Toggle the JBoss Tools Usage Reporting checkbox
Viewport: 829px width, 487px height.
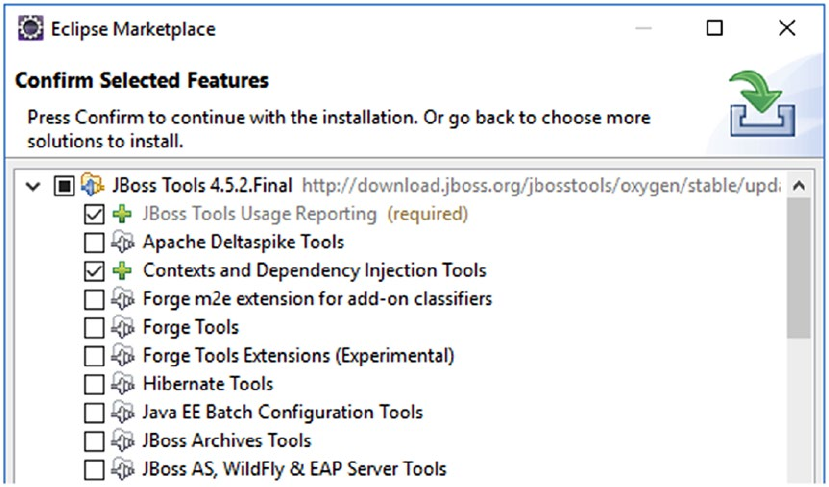(x=94, y=214)
